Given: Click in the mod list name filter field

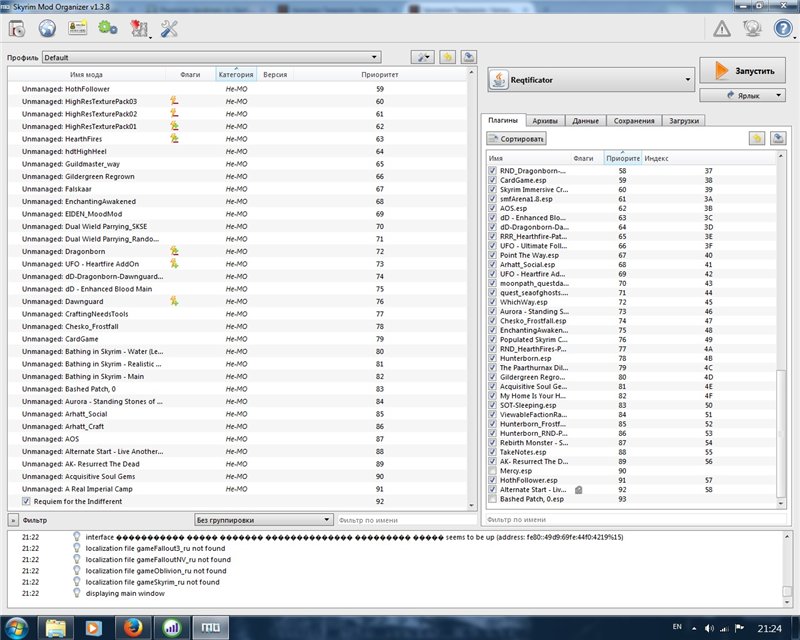Looking at the screenshot, I should tap(406, 520).
